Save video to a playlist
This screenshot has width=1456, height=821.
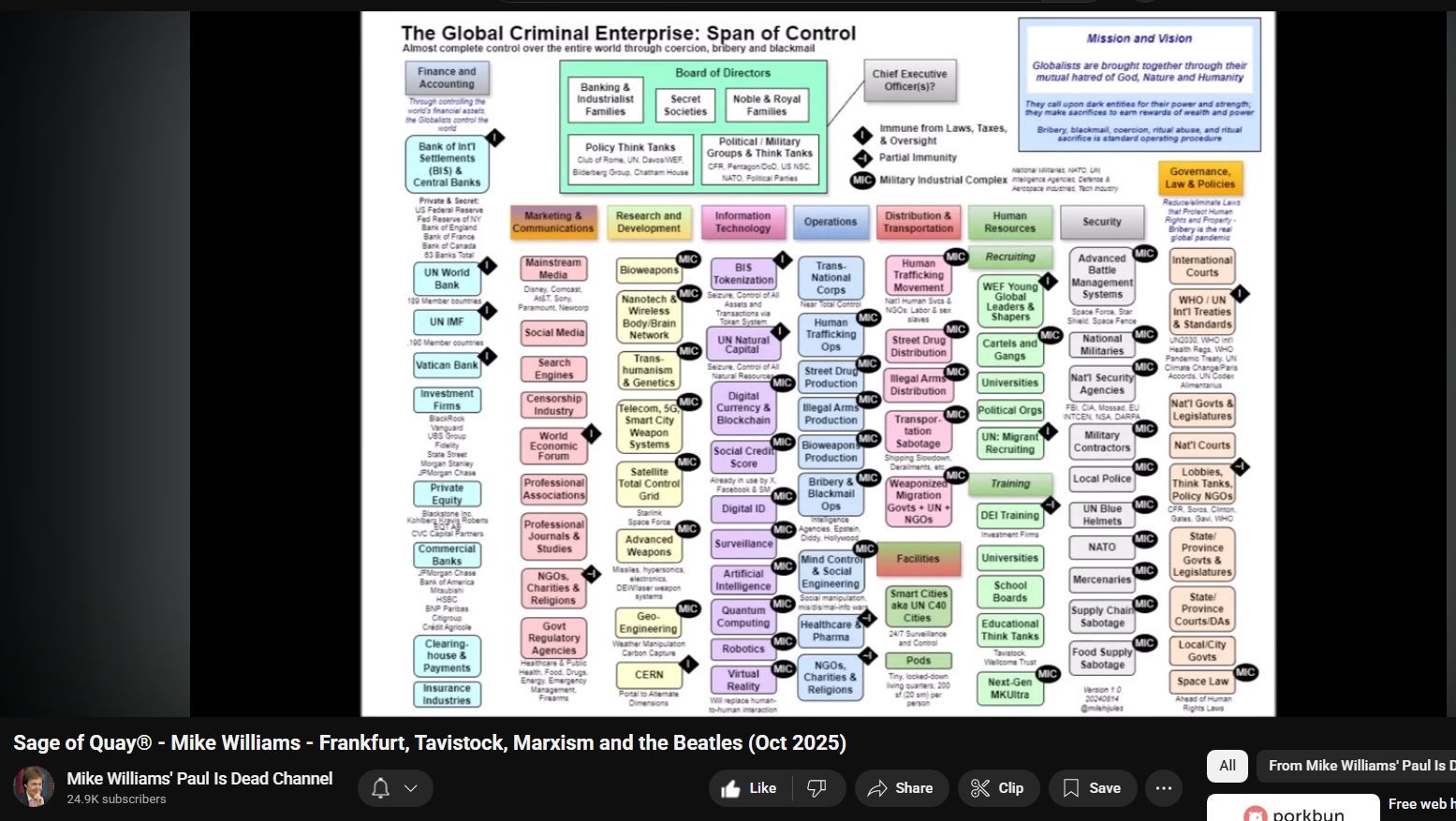click(1092, 788)
